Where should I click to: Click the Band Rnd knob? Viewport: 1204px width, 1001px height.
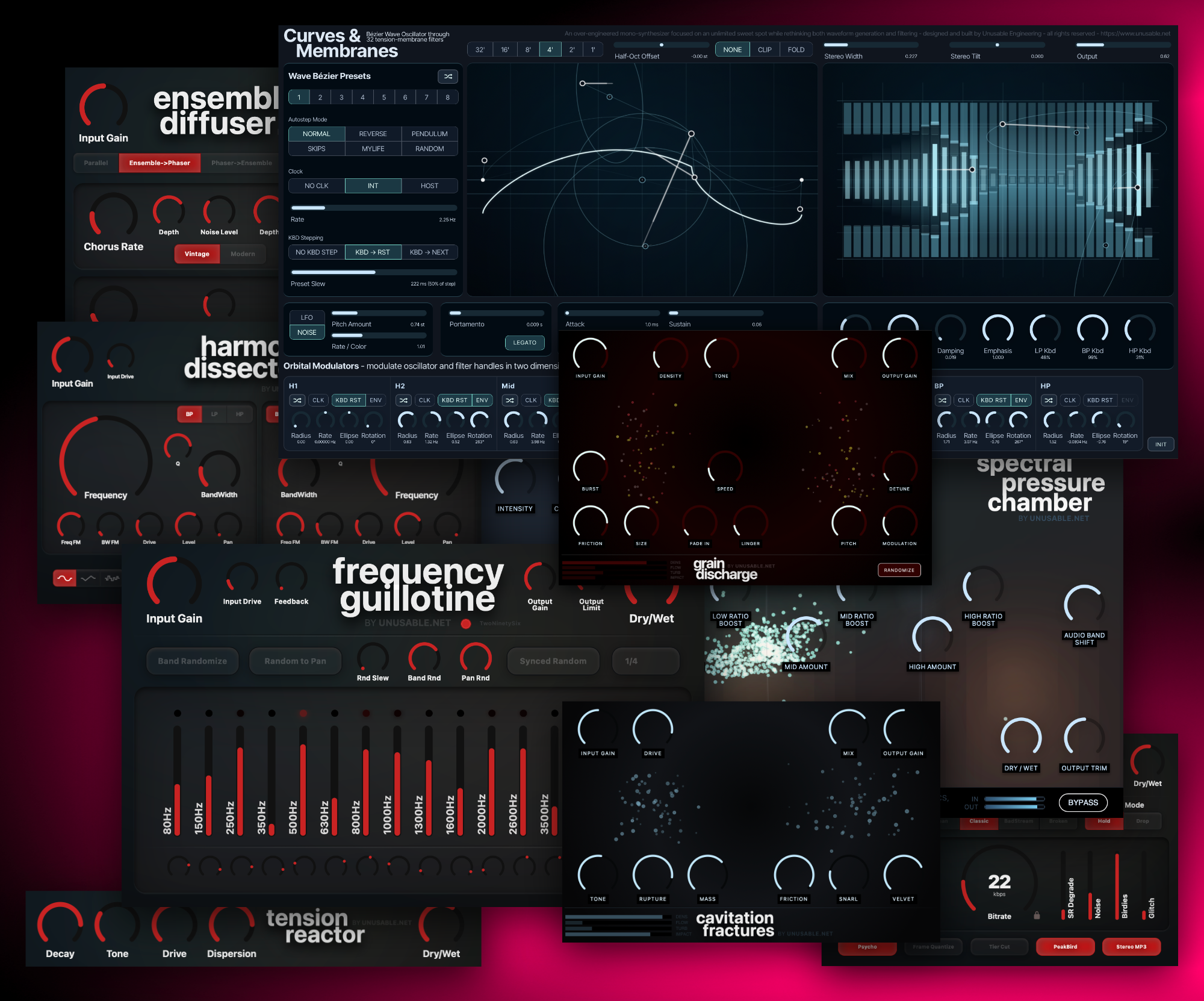[x=424, y=657]
